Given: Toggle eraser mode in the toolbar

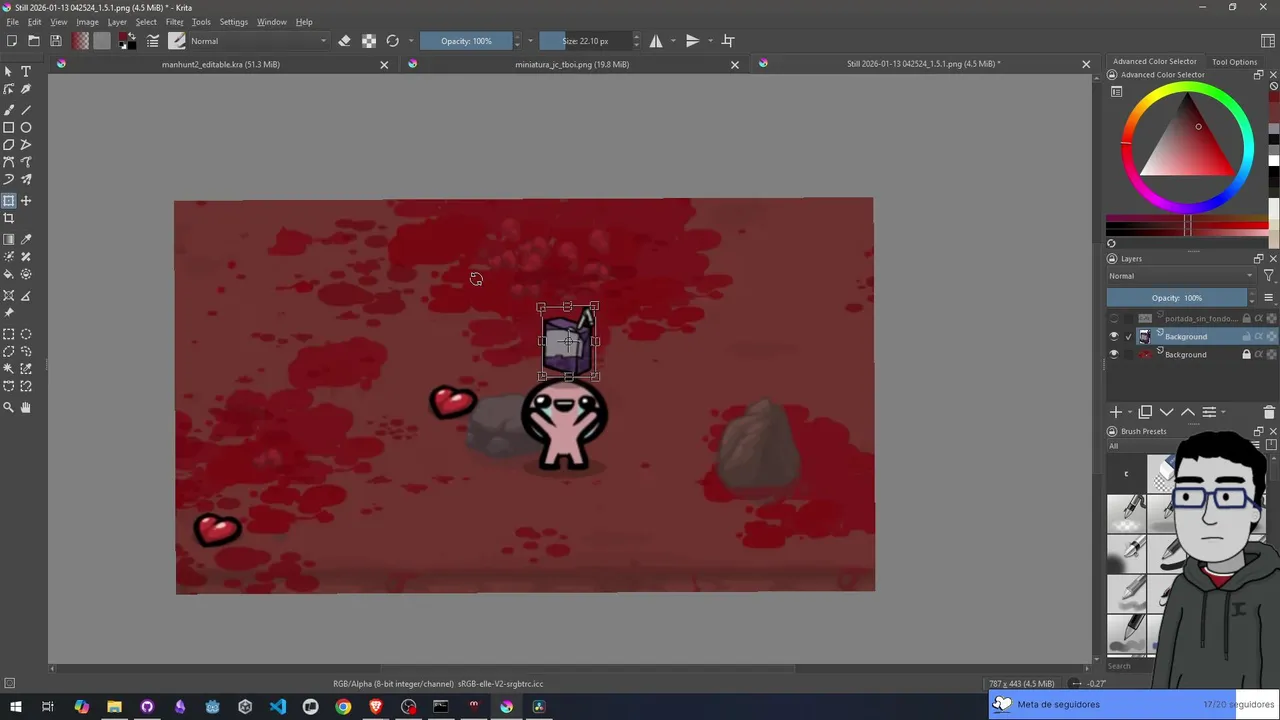Looking at the screenshot, I should pos(344,41).
